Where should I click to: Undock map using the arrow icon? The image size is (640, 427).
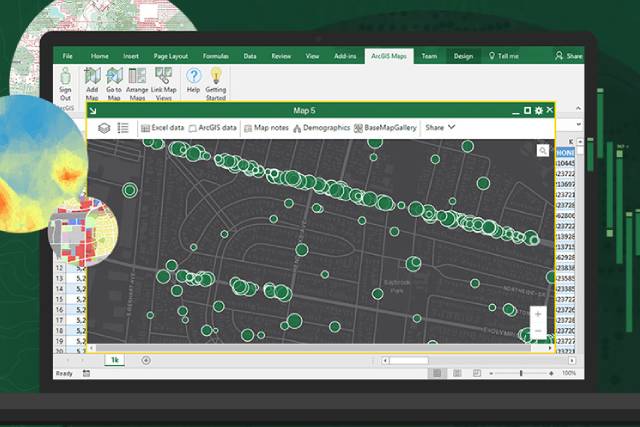pyautogui.click(x=93, y=111)
